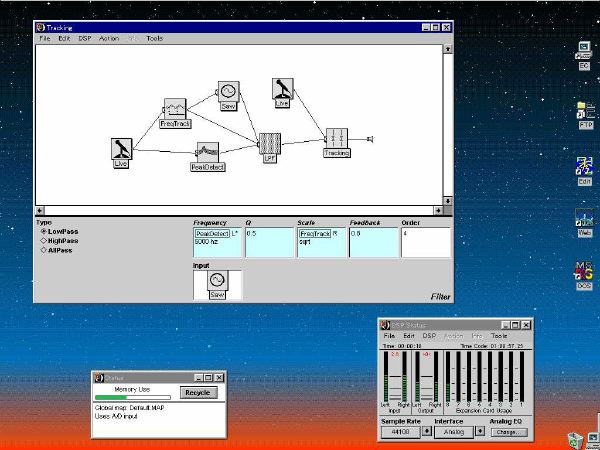Click the 'Global map: Default.MAP' text
600x450 pixels.
pos(129,408)
